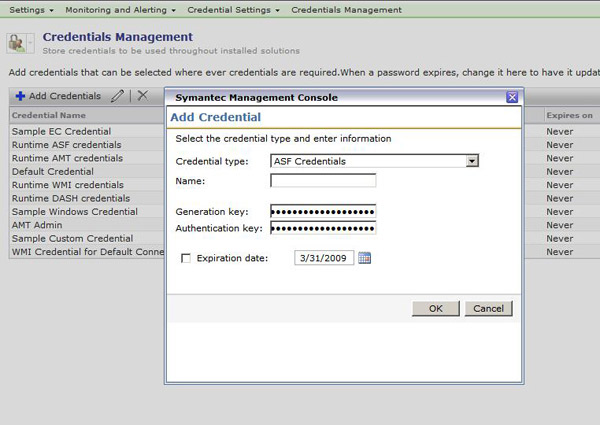Close the Symantec Management Console dialog
The image size is (600, 425).
coord(512,97)
